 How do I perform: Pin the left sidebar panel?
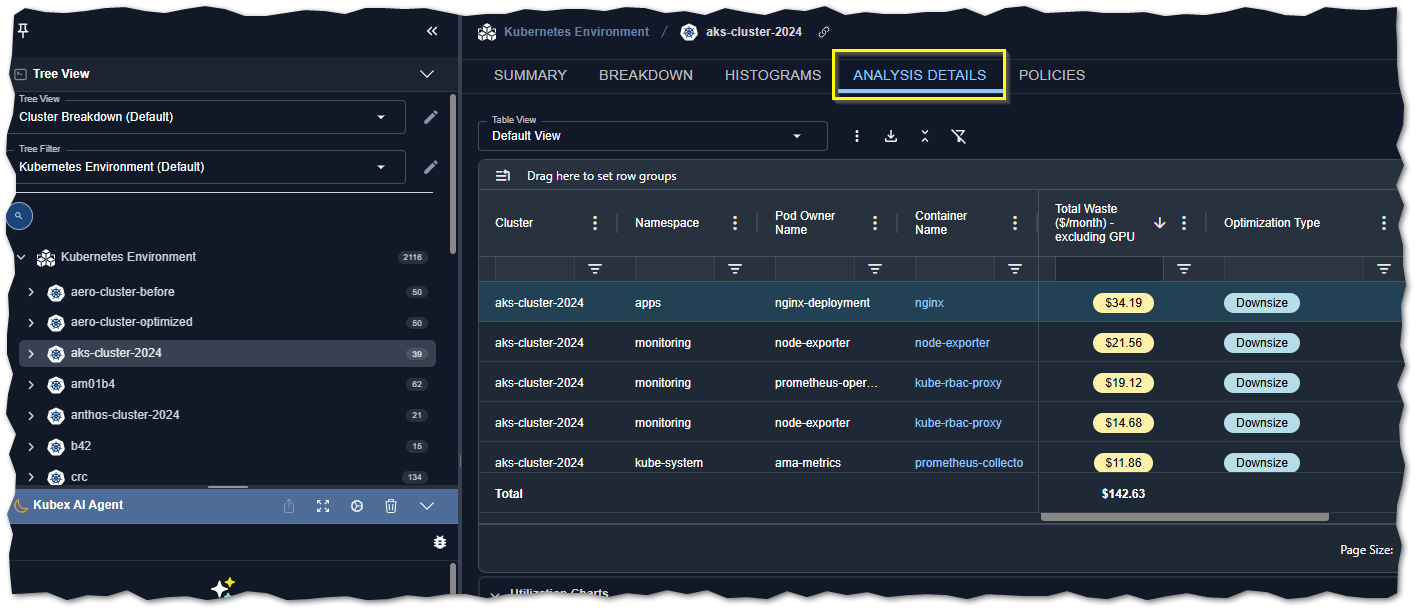coord(23,31)
